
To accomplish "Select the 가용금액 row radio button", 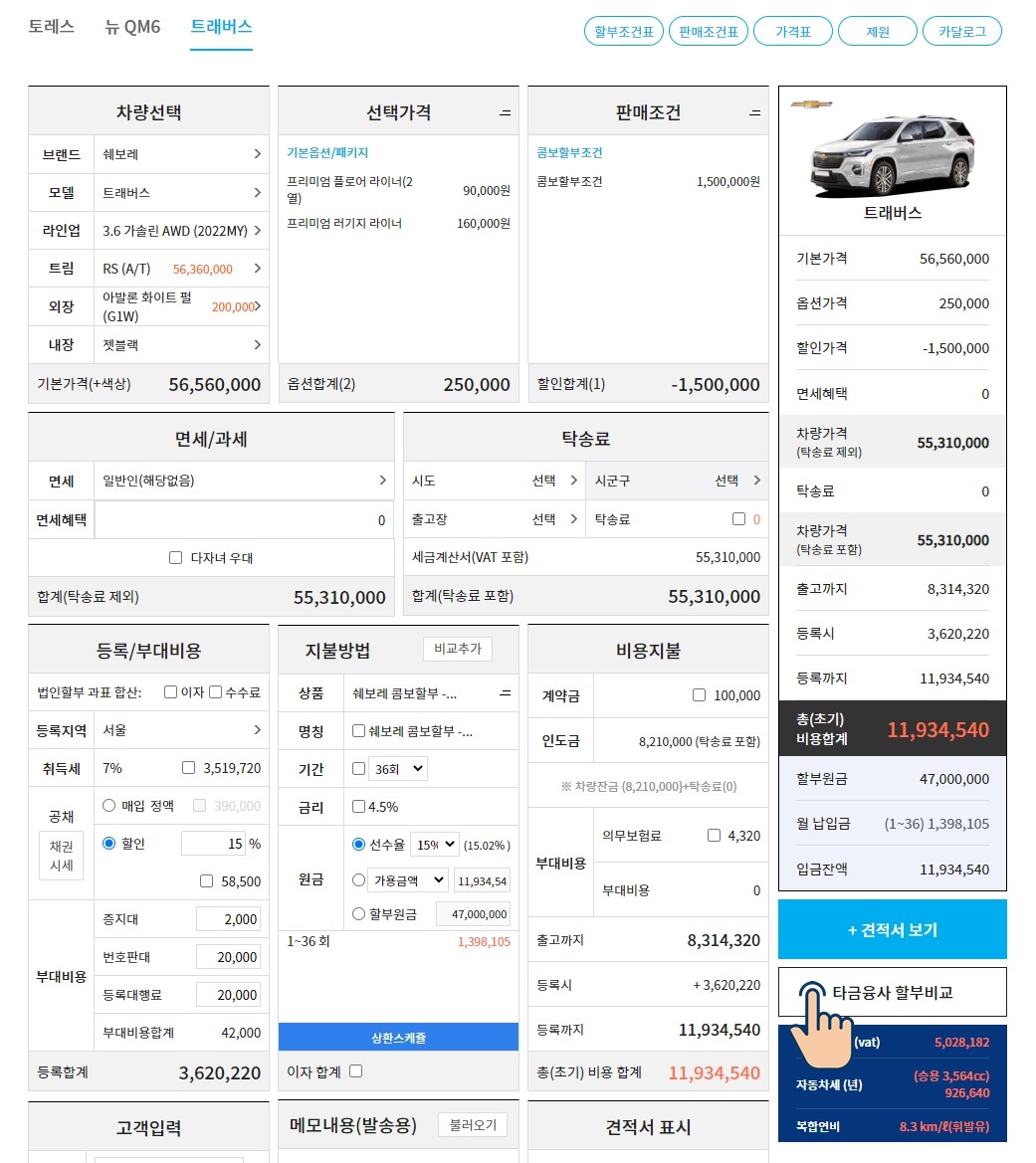I will (x=358, y=880).
